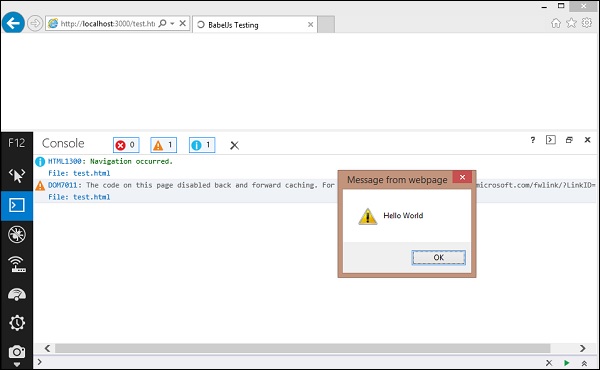This screenshot has height=370, width=600.
Task: Expand more tools arrow below camera icon
Action: 17,365
